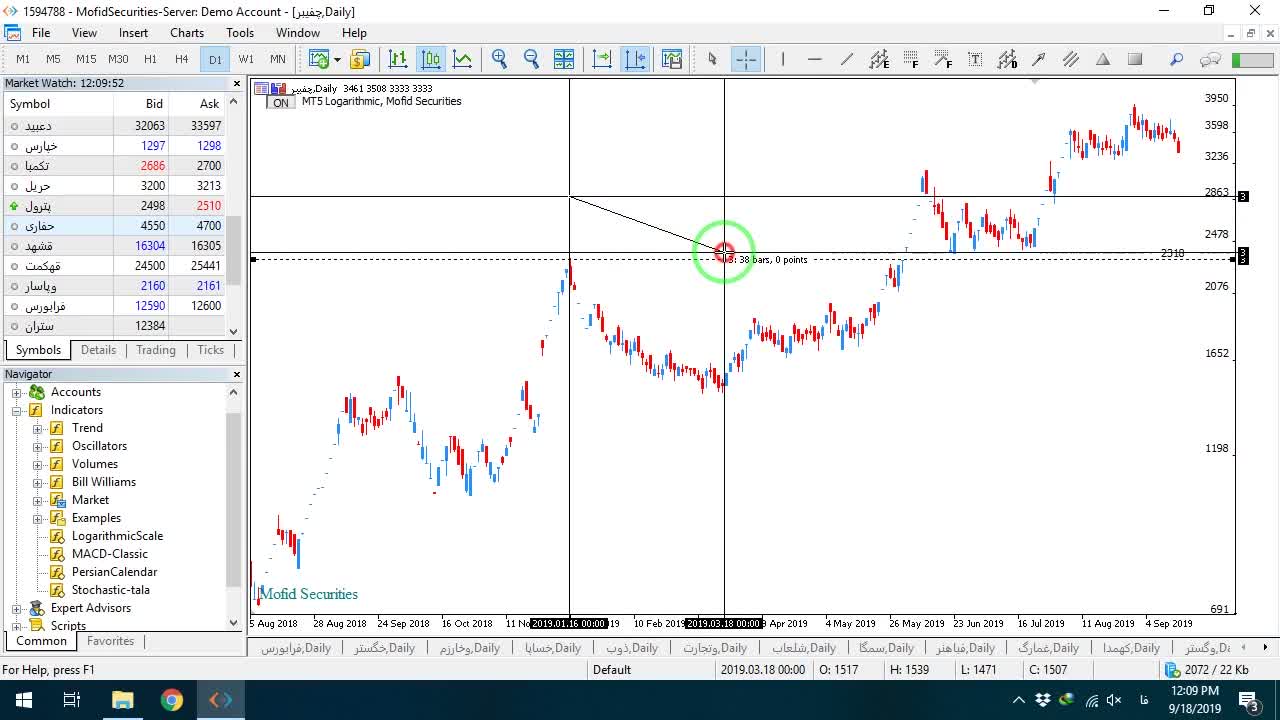
Task: Open the search magnifier icon
Action: [1177, 59]
